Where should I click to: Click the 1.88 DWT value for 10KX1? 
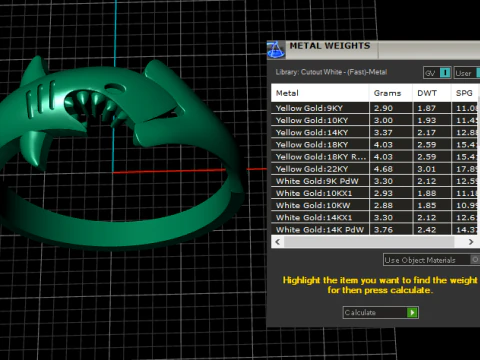427,193
